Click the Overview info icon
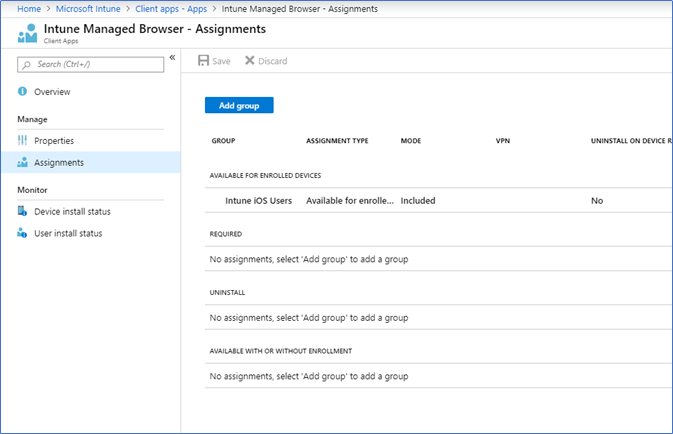The image size is (673, 434). [22, 91]
